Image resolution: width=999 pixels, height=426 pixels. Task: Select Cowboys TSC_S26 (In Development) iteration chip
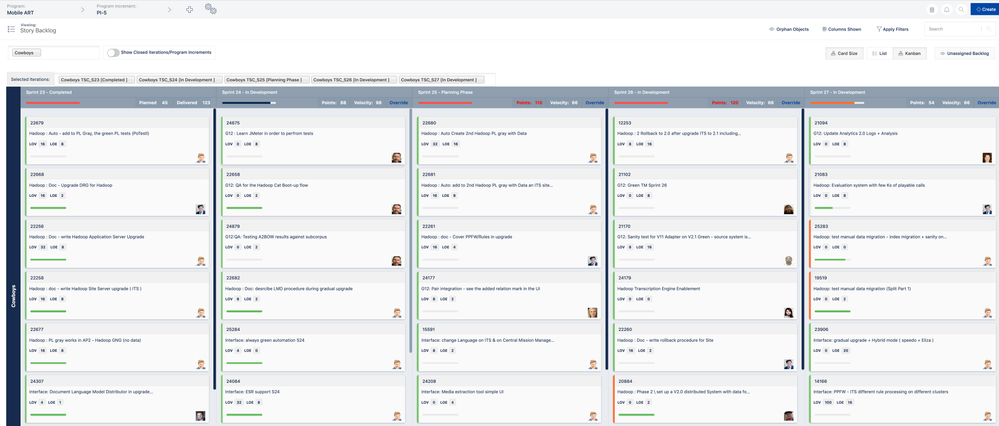tap(354, 80)
